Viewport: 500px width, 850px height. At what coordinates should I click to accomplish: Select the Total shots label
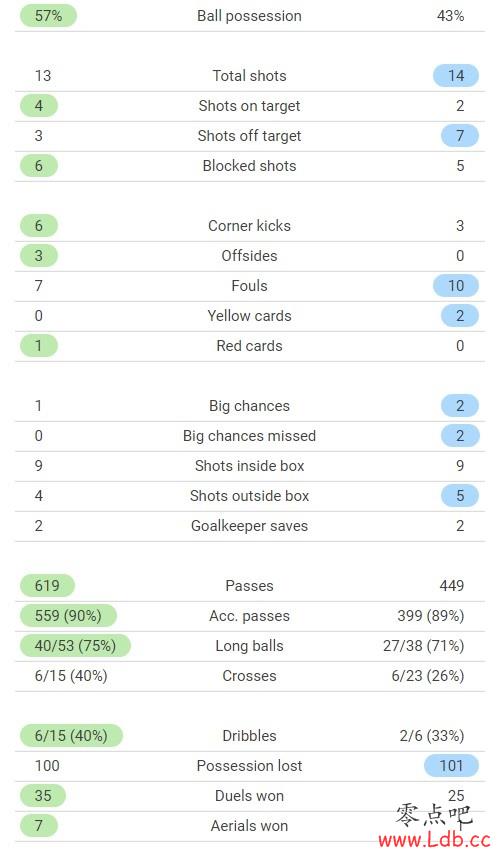249,76
